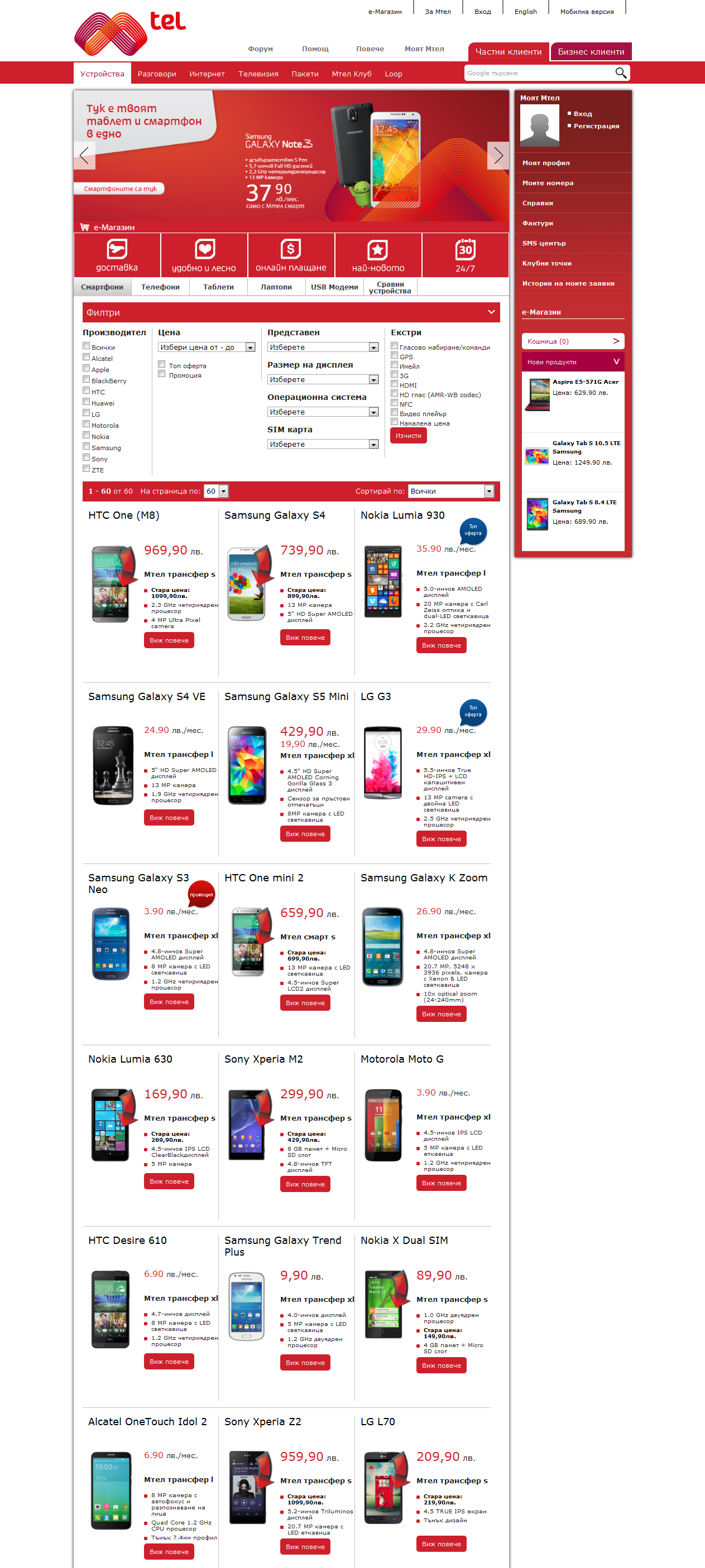
Task: Open Galaxy Tab S 10.5 LTE thumbnail
Action: (x=537, y=455)
